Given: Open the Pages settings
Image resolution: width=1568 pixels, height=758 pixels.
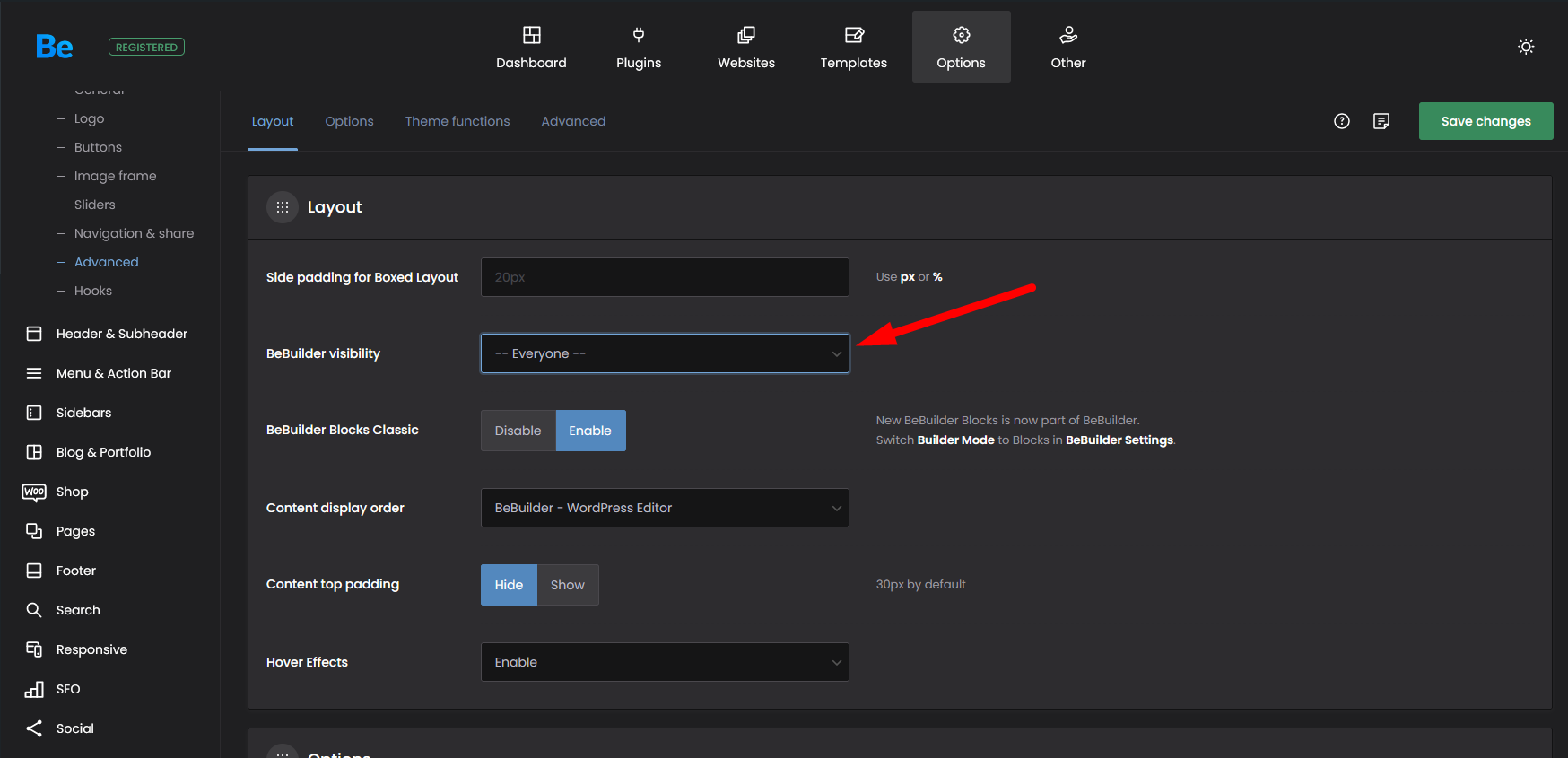Looking at the screenshot, I should point(60,531).
